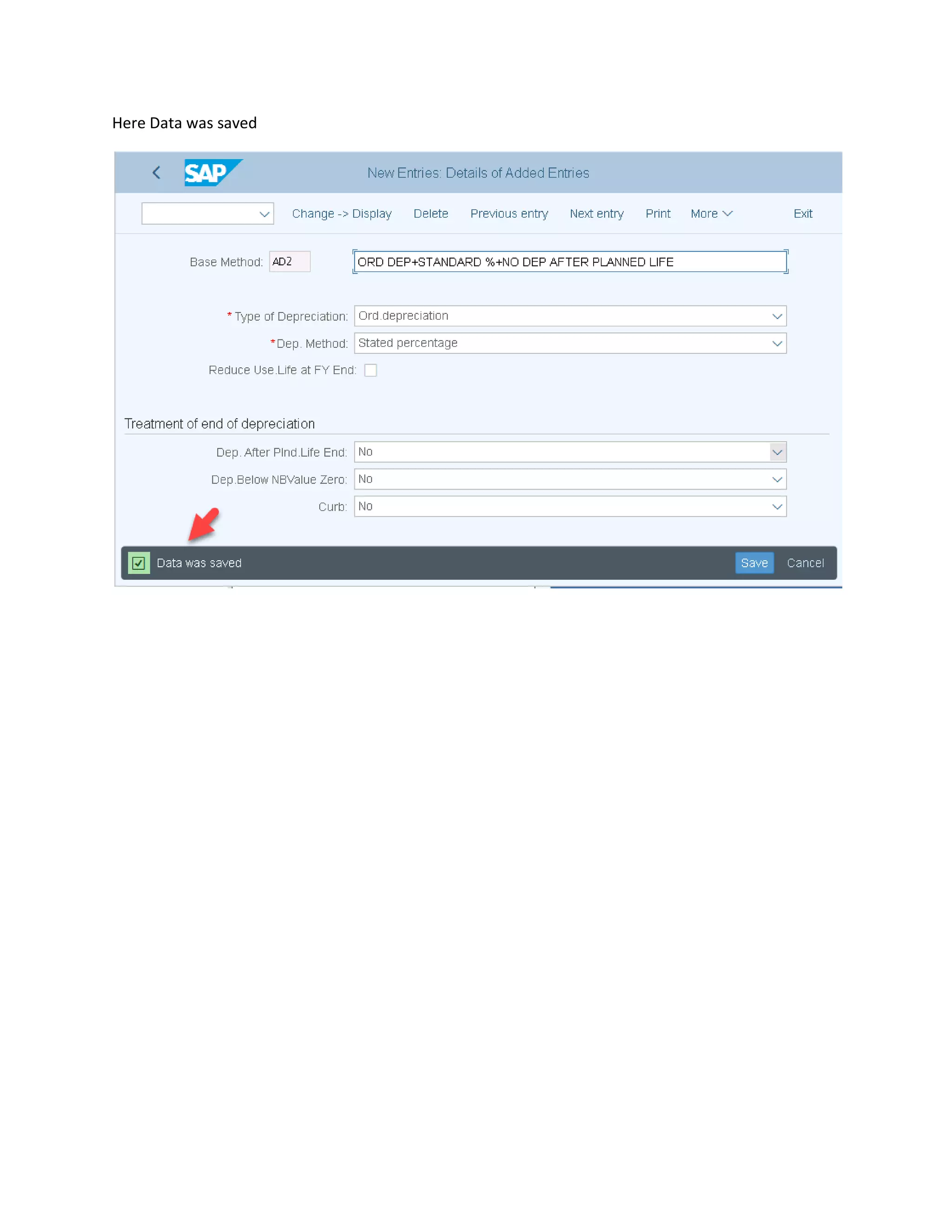
Task: Open the command field dropdown
Action: pyautogui.click(x=264, y=214)
